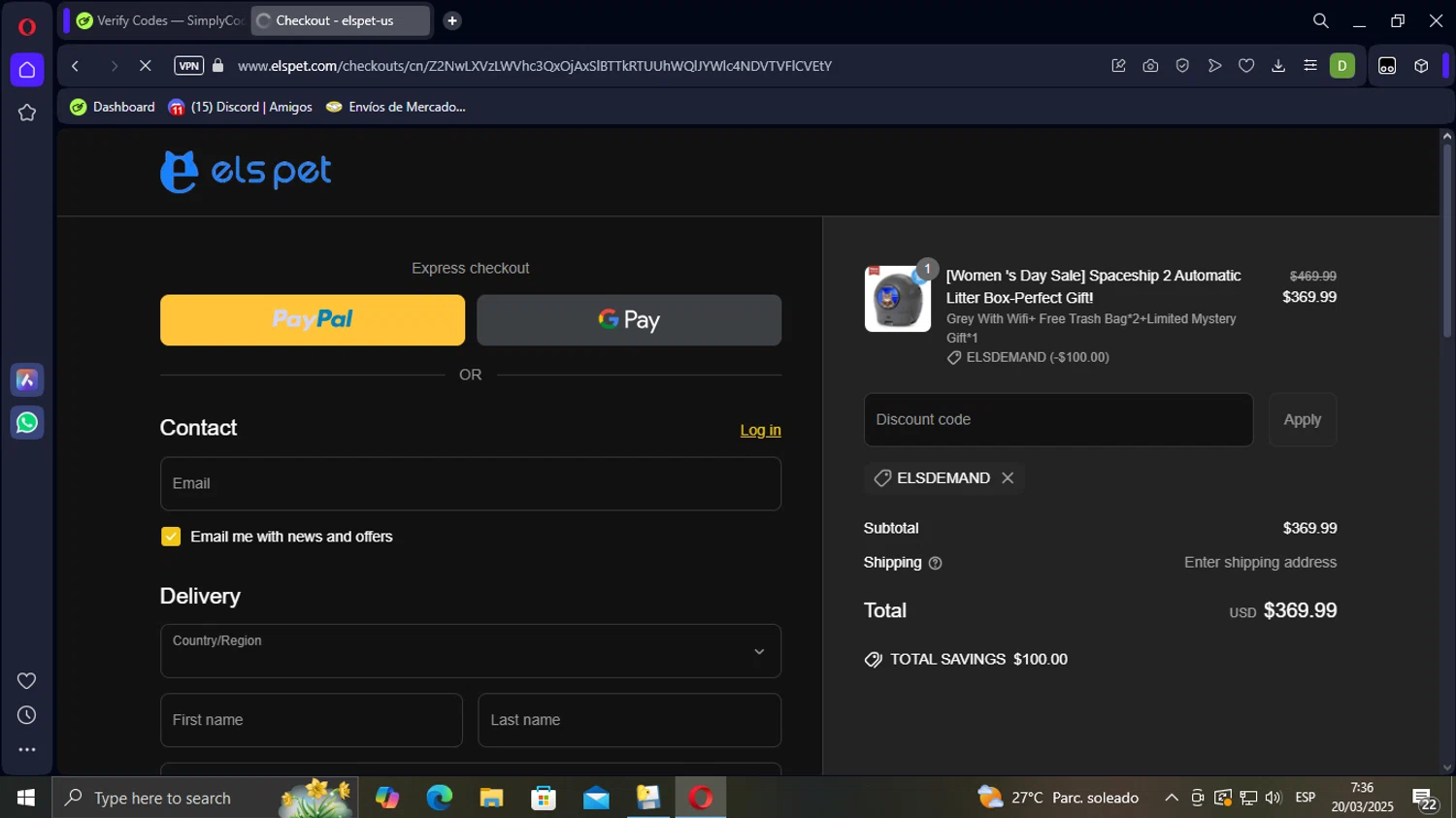1456x818 pixels.
Task: Open Opera menu logo
Action: coord(26,26)
